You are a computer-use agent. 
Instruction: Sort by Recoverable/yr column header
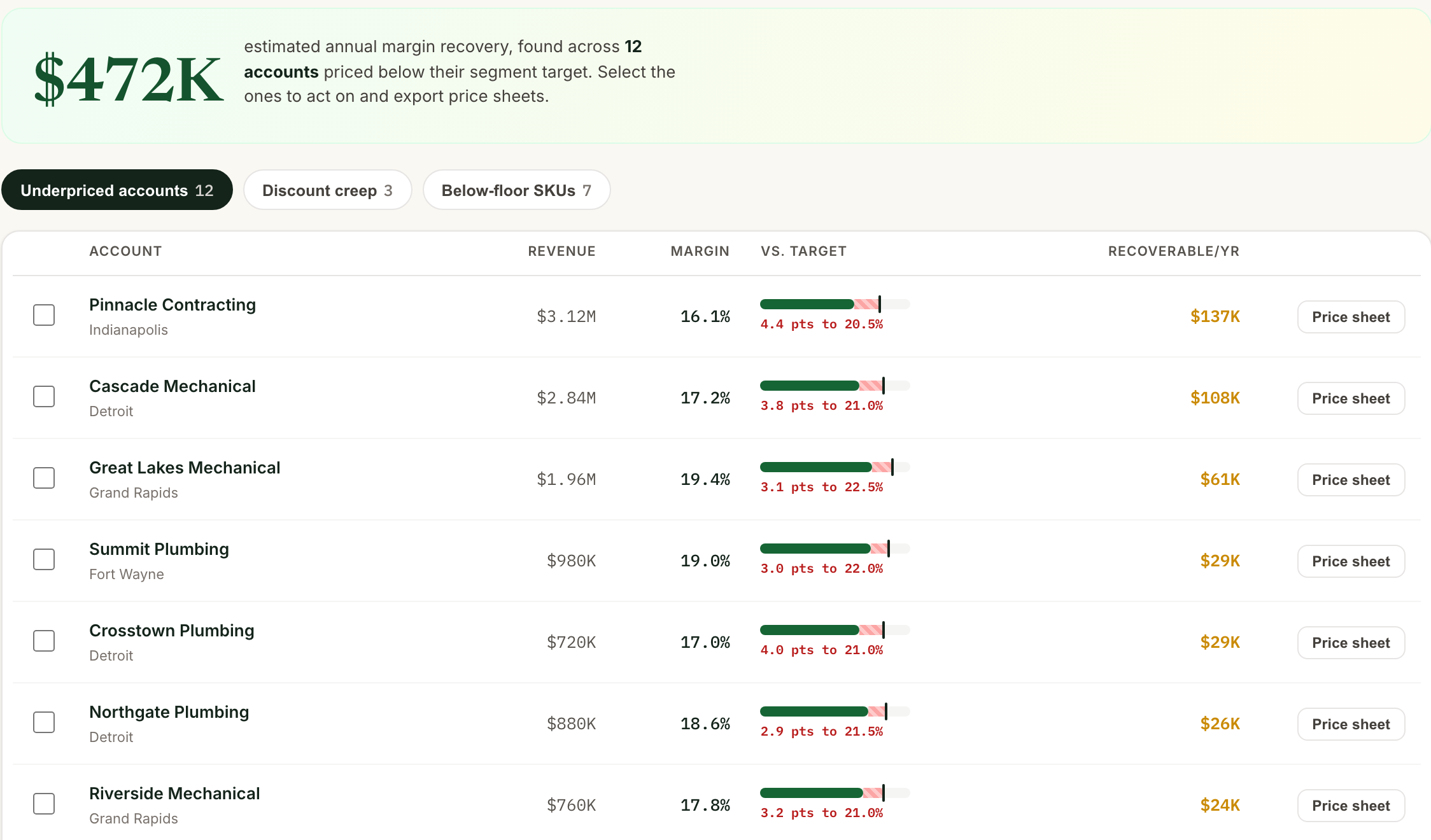[x=1174, y=251]
